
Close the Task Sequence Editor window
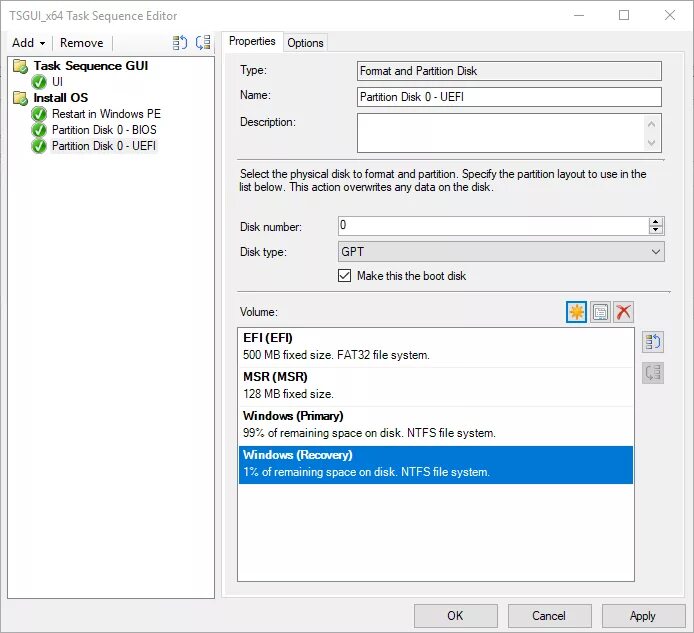tap(670, 15)
